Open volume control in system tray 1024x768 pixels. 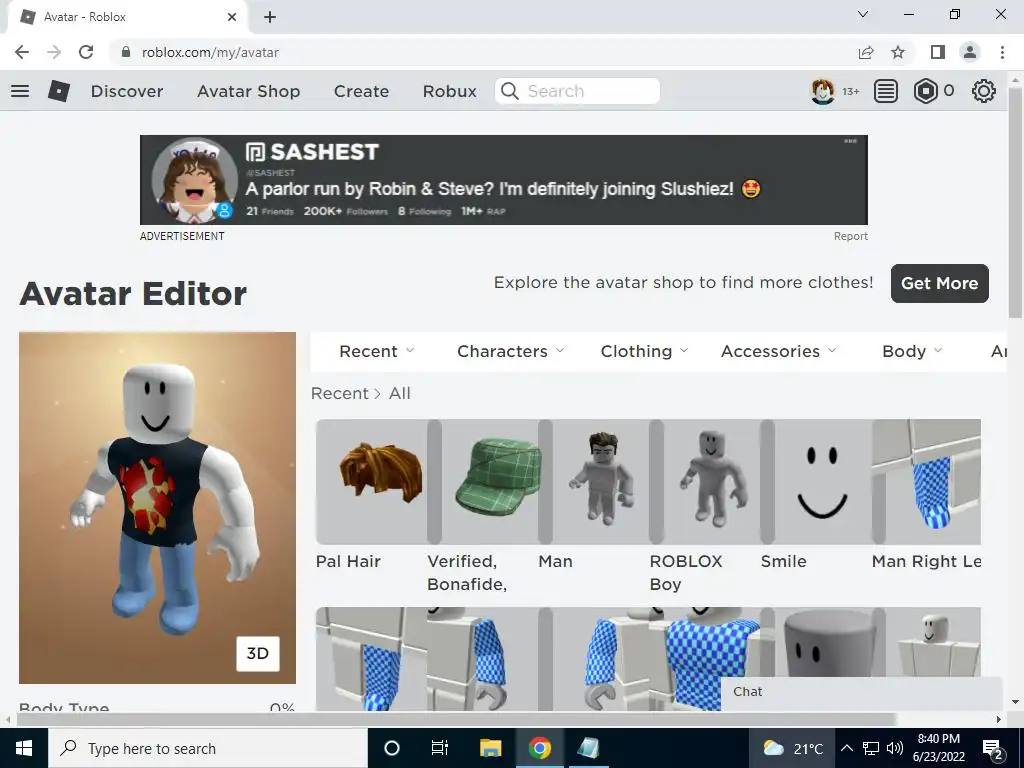[895, 748]
